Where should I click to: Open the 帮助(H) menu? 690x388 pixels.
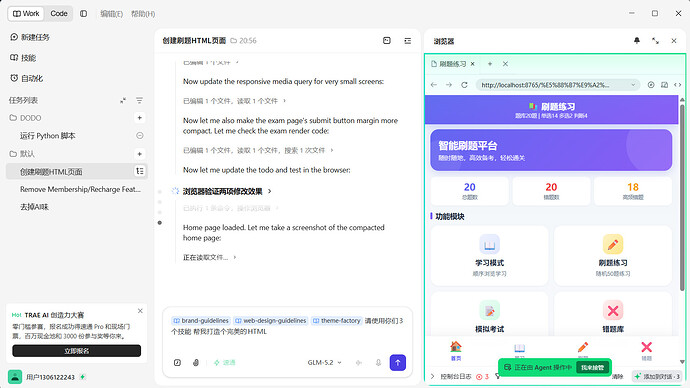pos(143,14)
